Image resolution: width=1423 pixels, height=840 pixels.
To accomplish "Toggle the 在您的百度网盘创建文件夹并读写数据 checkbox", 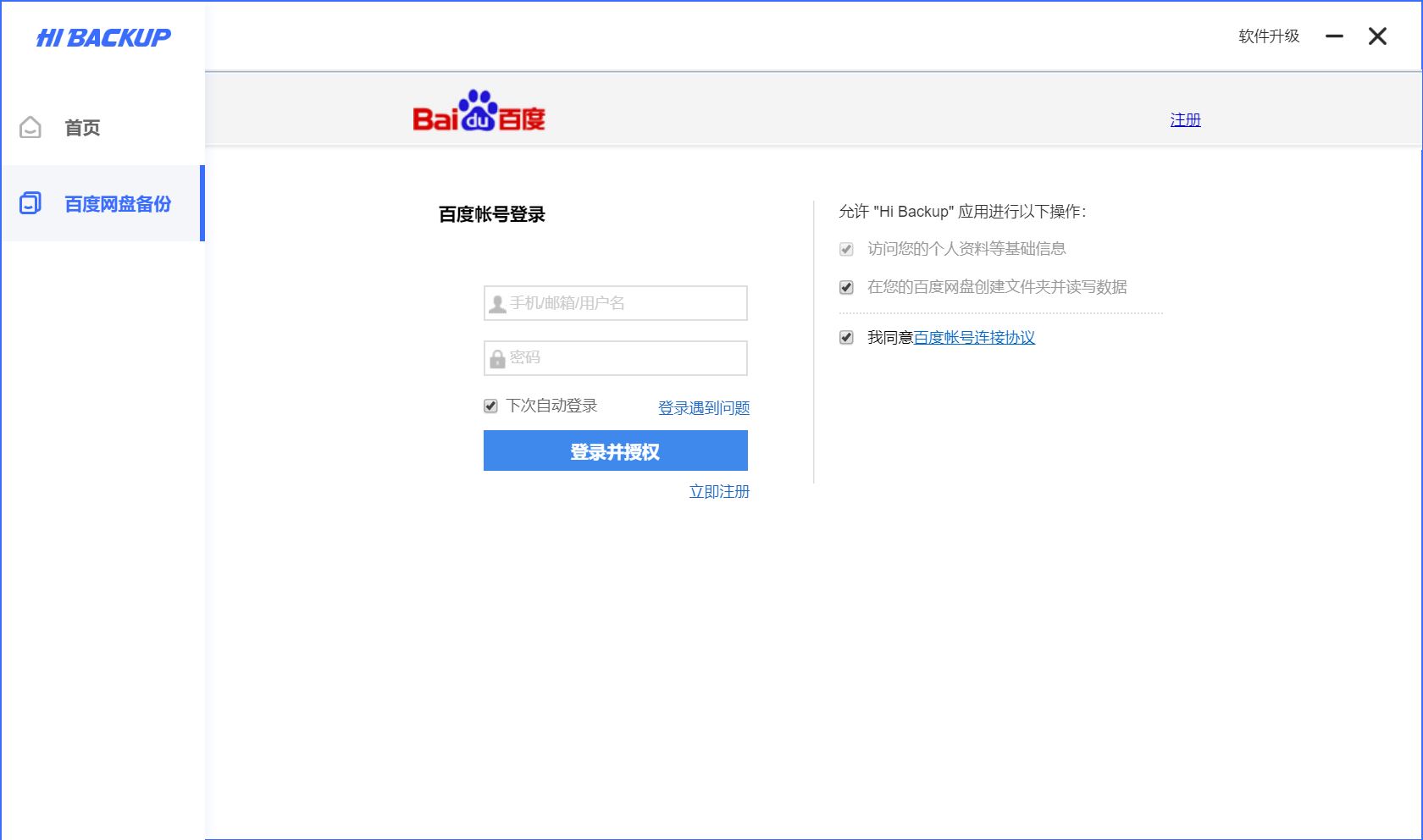I will [x=846, y=288].
